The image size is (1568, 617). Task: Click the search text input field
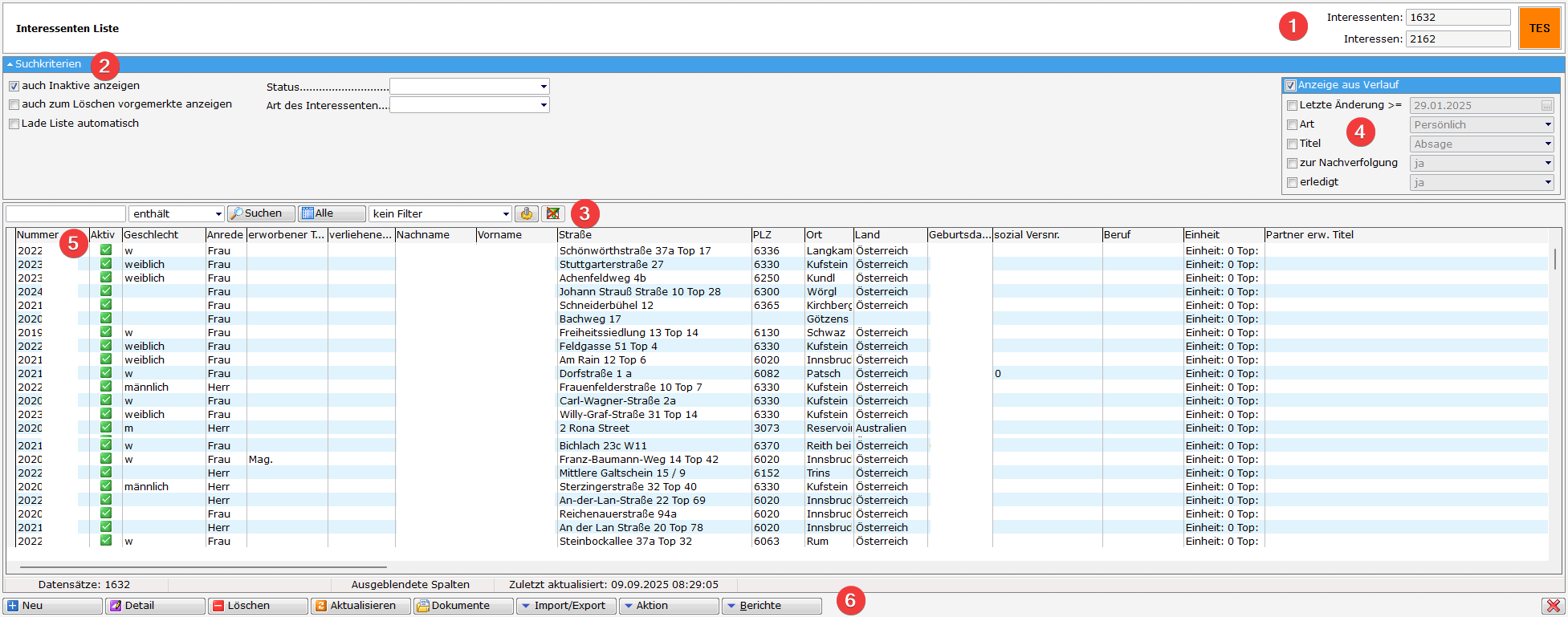(x=66, y=213)
